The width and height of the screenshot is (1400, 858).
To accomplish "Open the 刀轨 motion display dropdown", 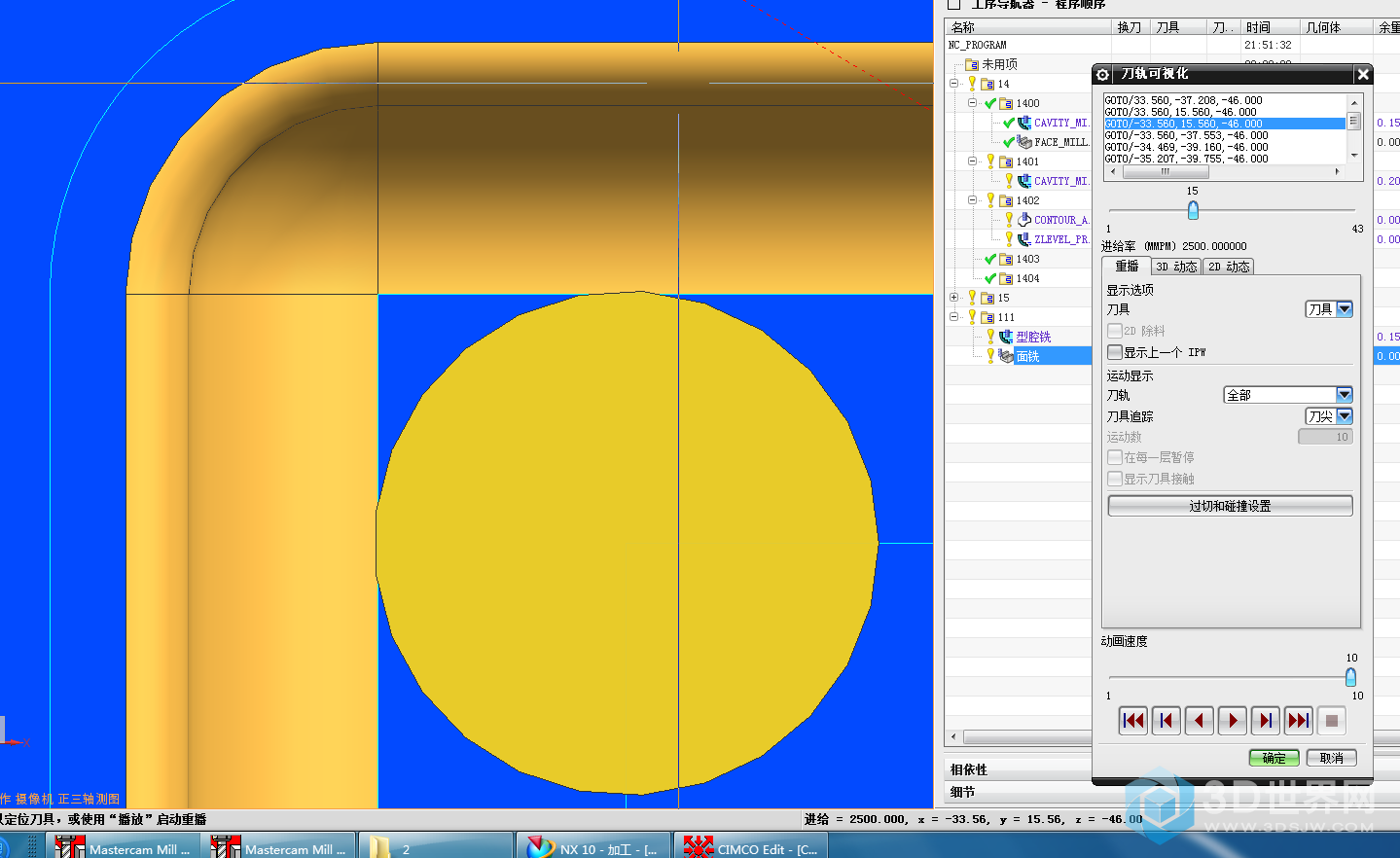I will (1288, 395).
